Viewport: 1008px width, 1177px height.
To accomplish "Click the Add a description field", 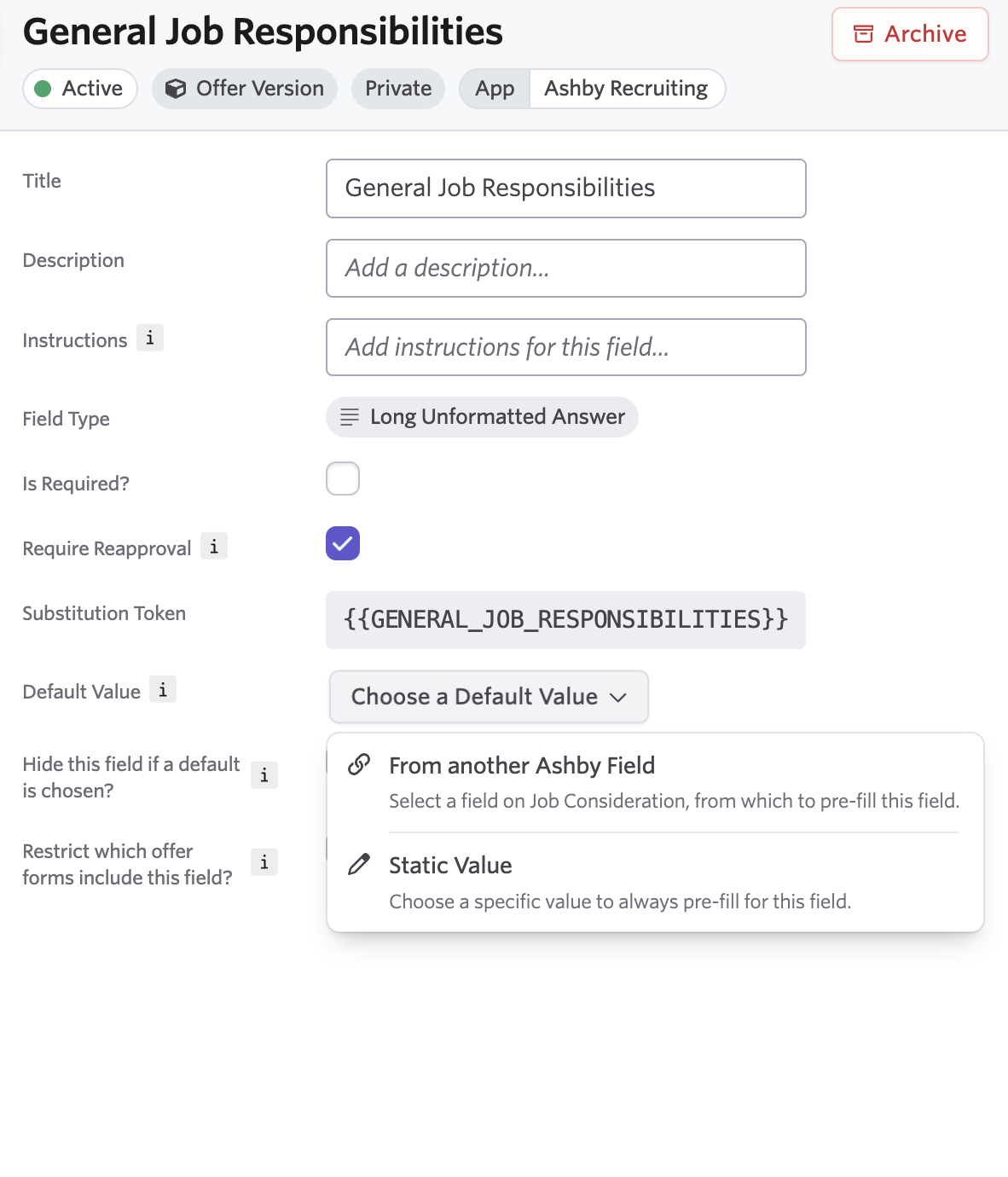I will pos(565,269).
